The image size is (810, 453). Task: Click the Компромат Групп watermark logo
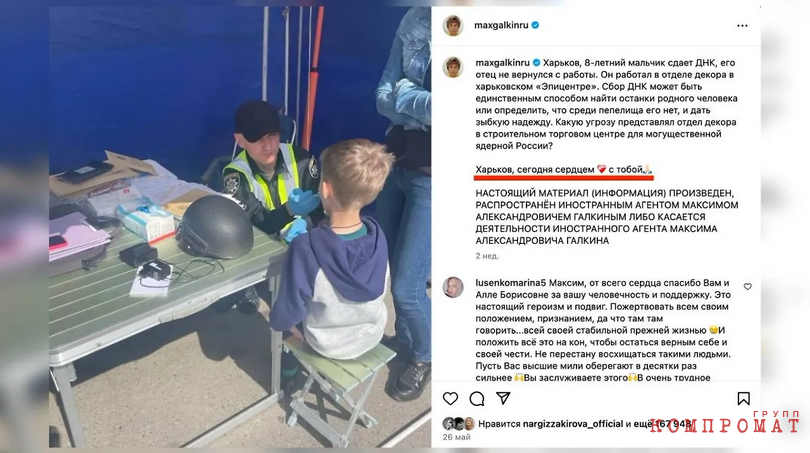(x=724, y=422)
